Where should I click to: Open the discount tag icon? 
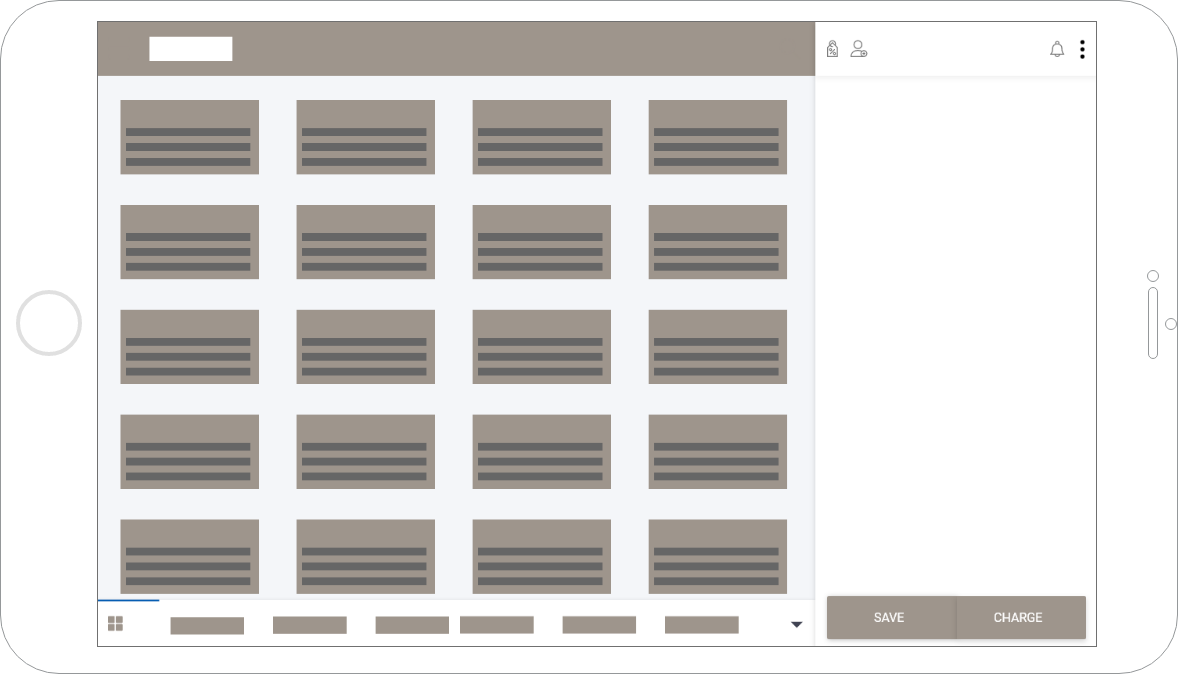[x=832, y=49]
